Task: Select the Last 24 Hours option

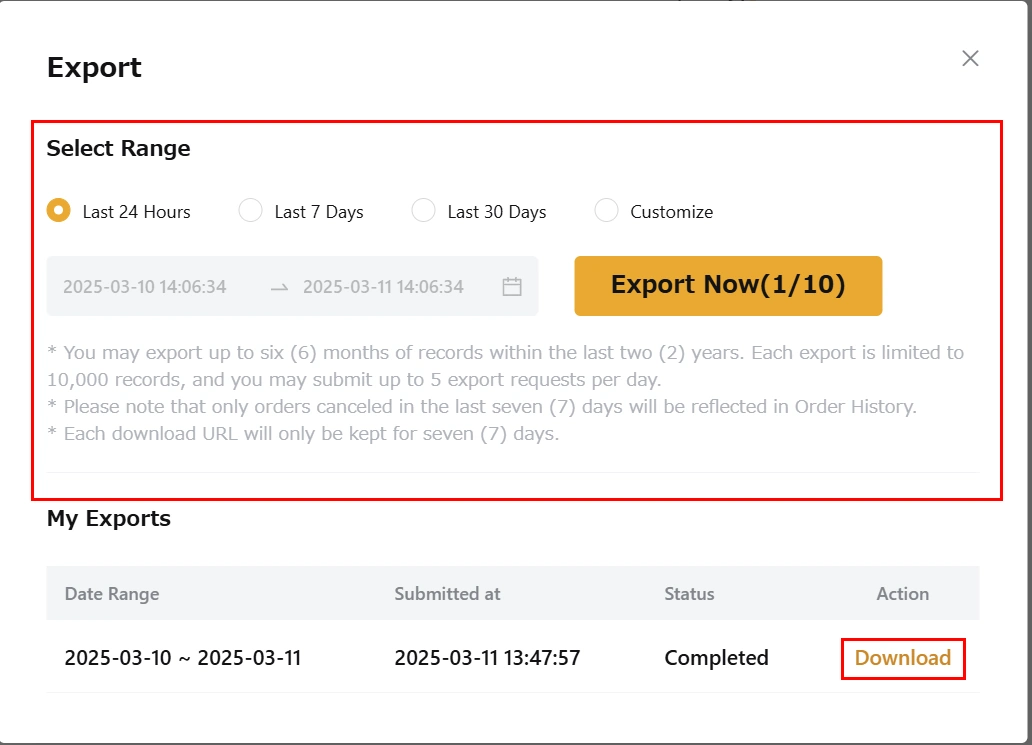Action: [x=59, y=211]
